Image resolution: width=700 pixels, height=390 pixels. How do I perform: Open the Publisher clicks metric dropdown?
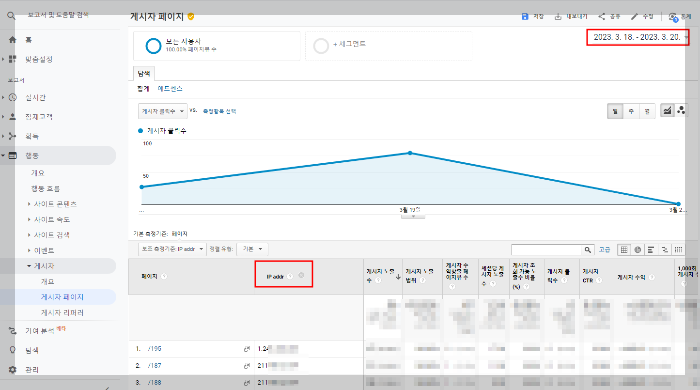(x=162, y=111)
